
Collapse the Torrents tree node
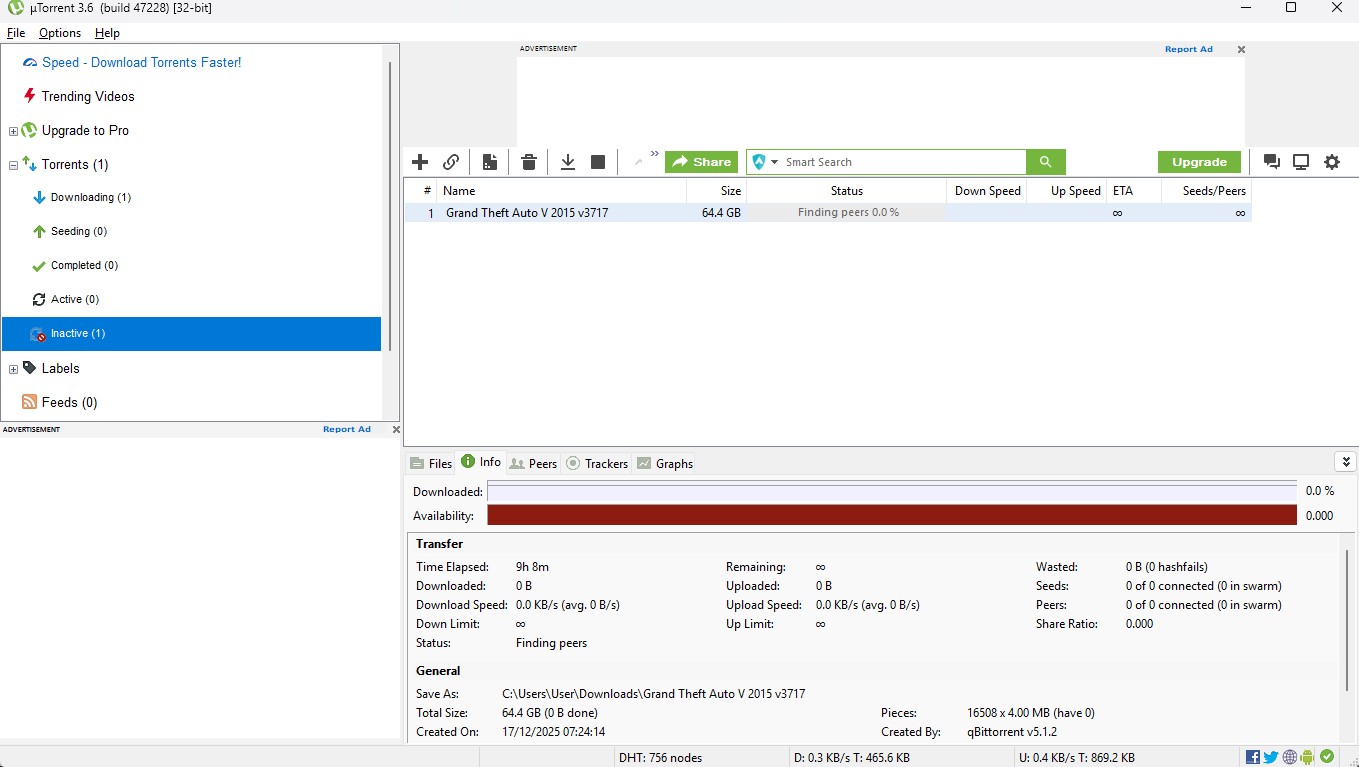(13, 165)
